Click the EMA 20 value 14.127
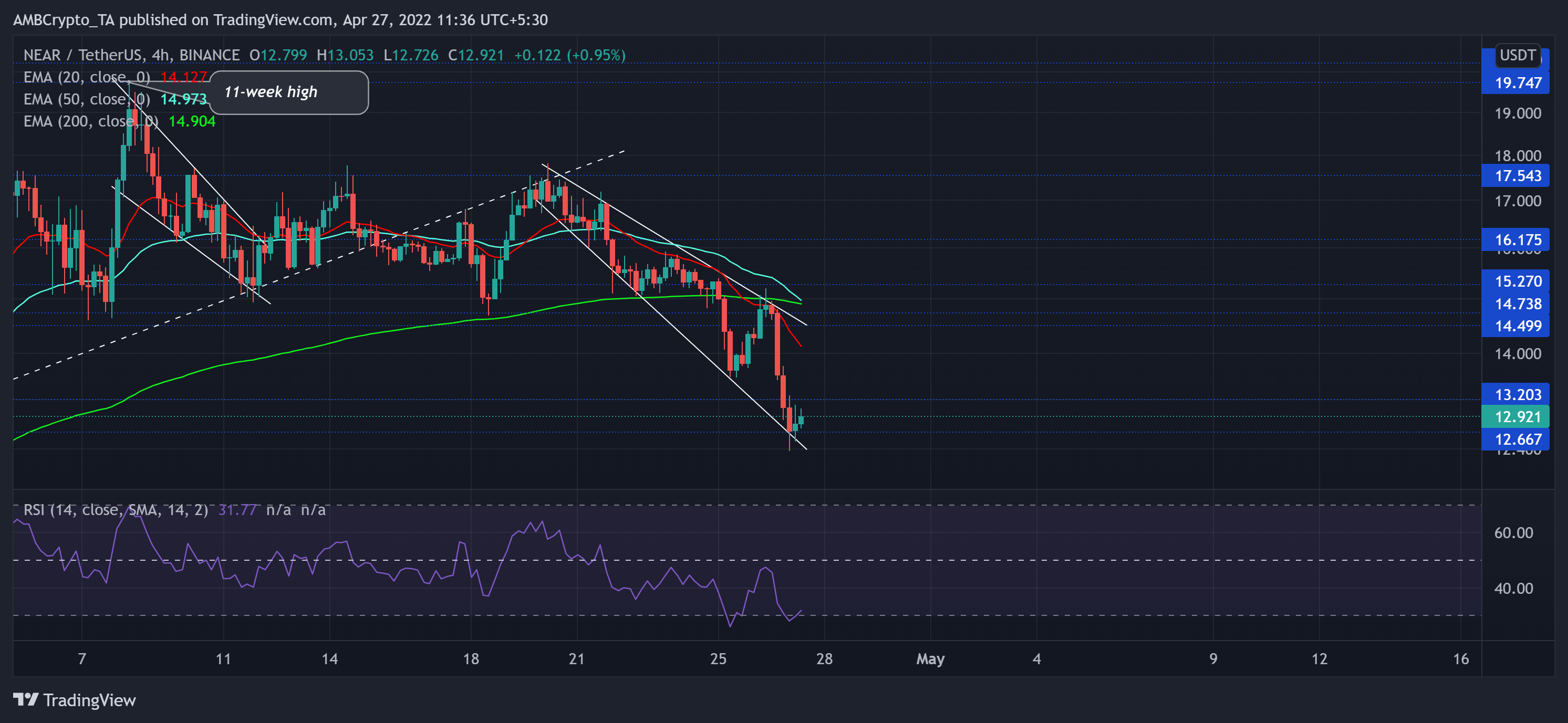 pos(184,77)
